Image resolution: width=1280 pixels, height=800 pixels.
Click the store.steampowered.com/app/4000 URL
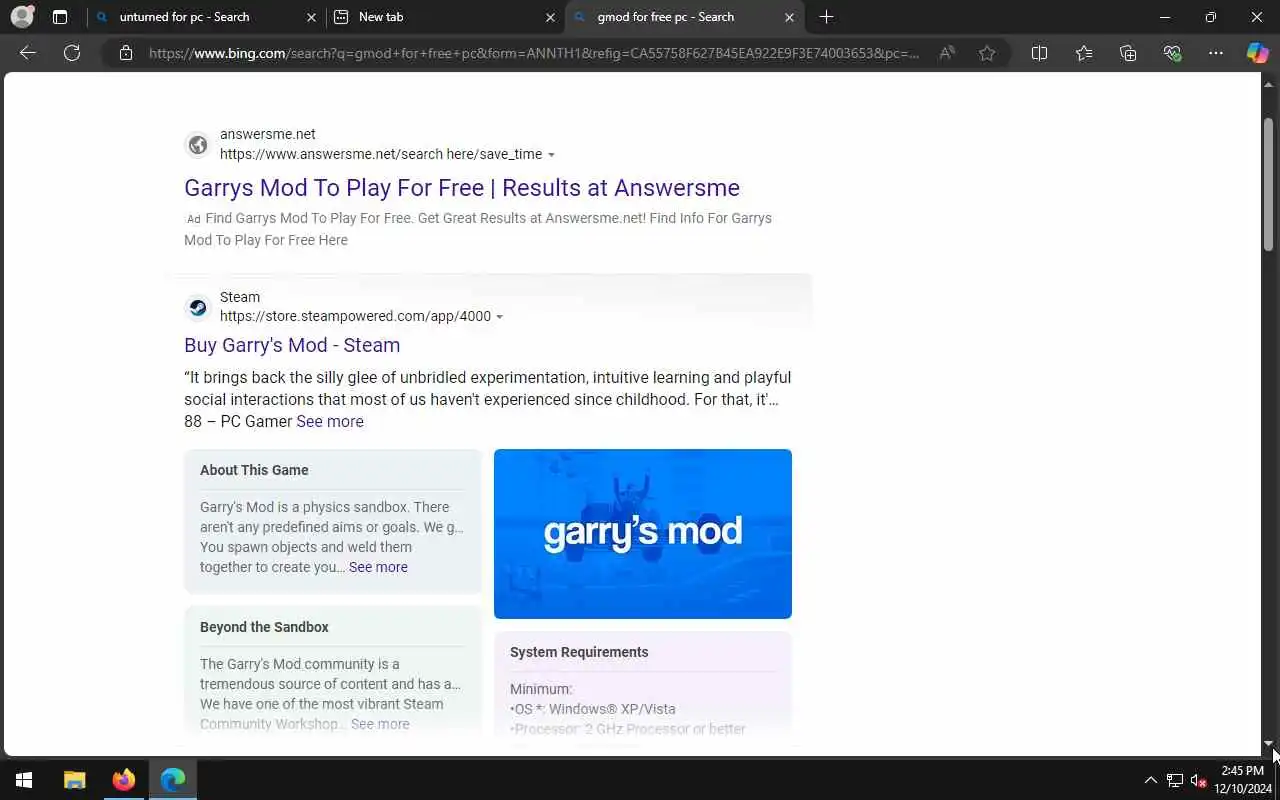point(355,316)
